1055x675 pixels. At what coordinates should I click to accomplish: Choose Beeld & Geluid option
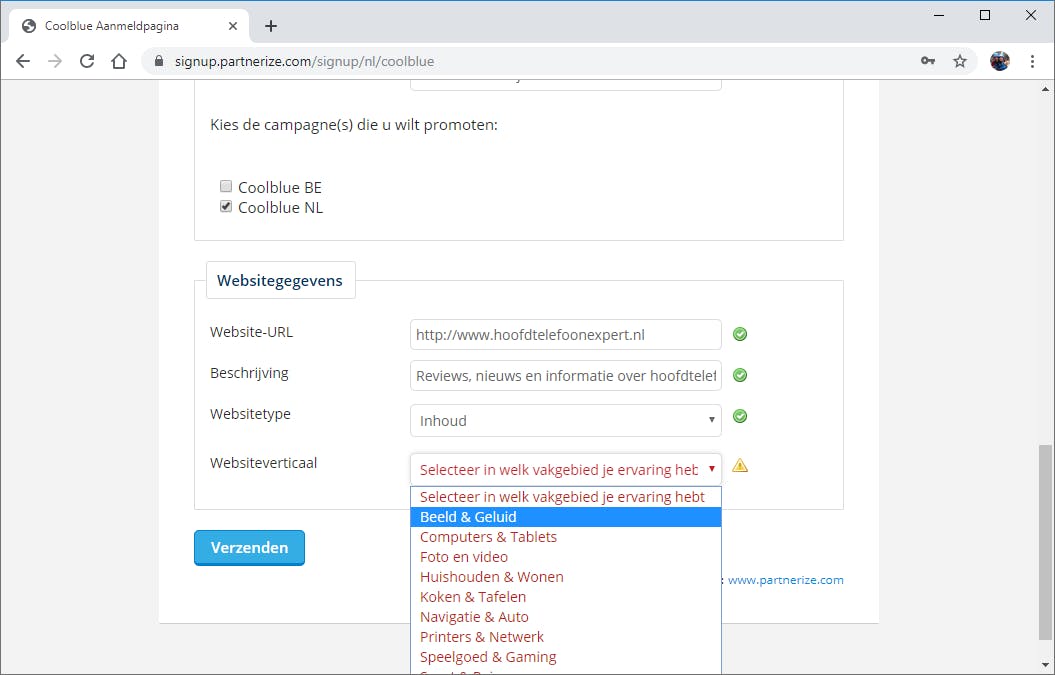tap(566, 517)
